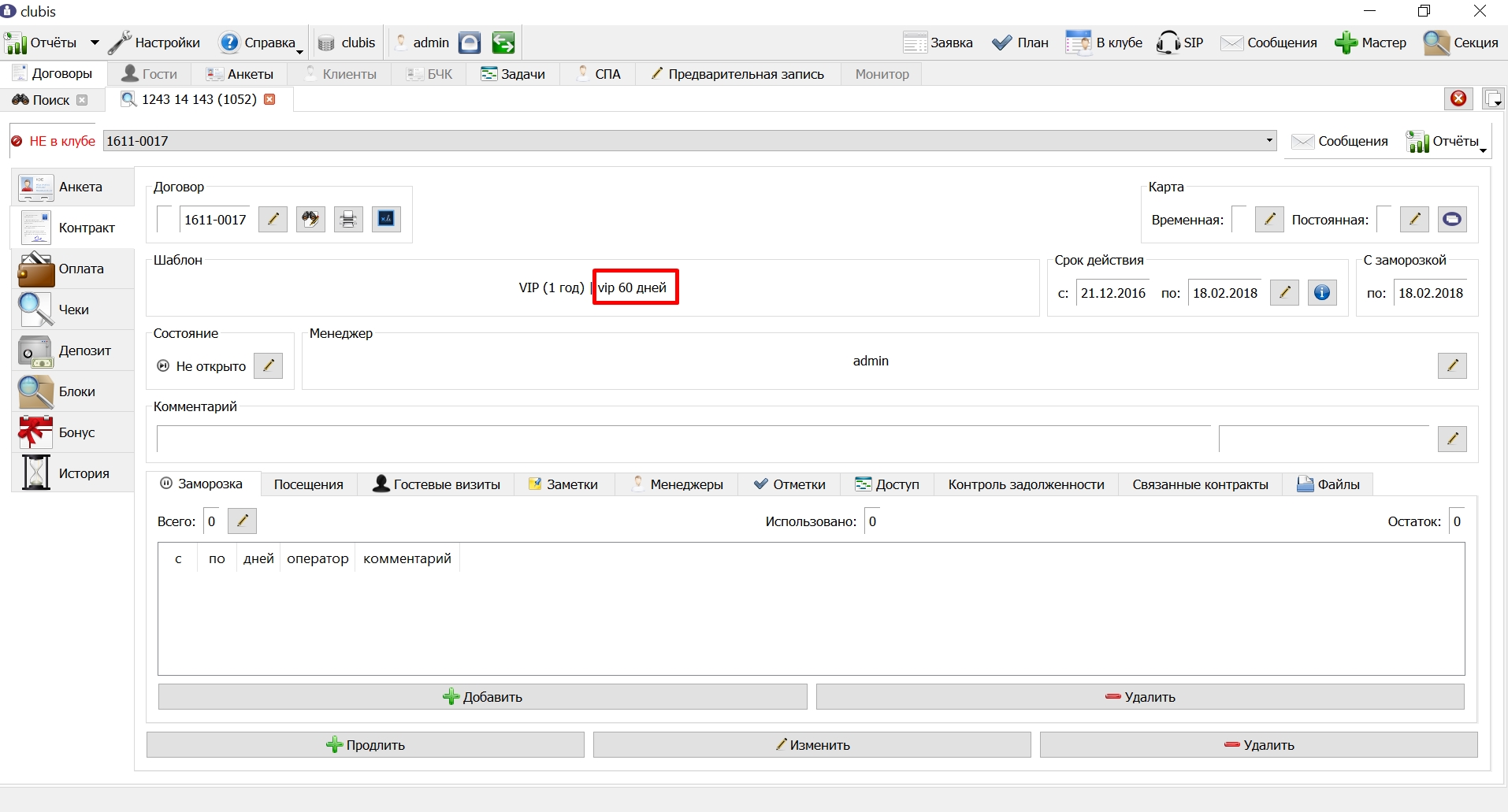Screen dimensions: 1508x812
Task: Click the Комментарий text field
Action: coord(683,439)
